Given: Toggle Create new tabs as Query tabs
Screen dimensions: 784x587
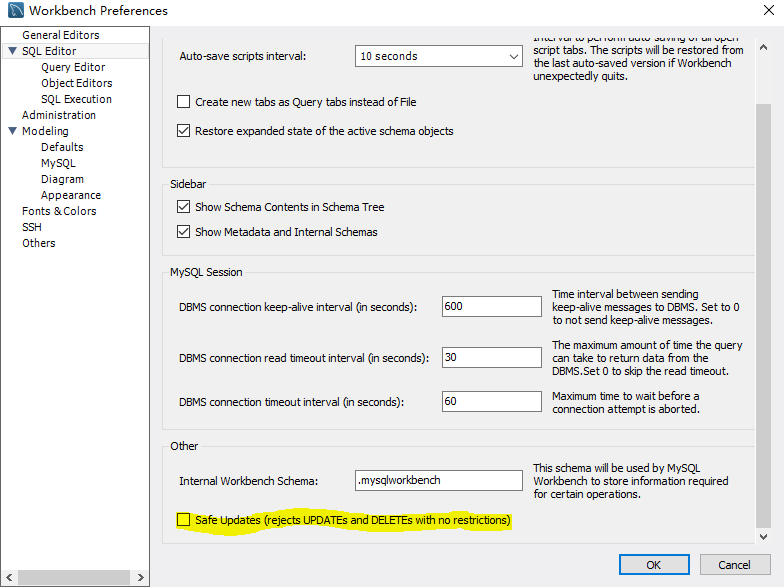Looking at the screenshot, I should (x=184, y=102).
